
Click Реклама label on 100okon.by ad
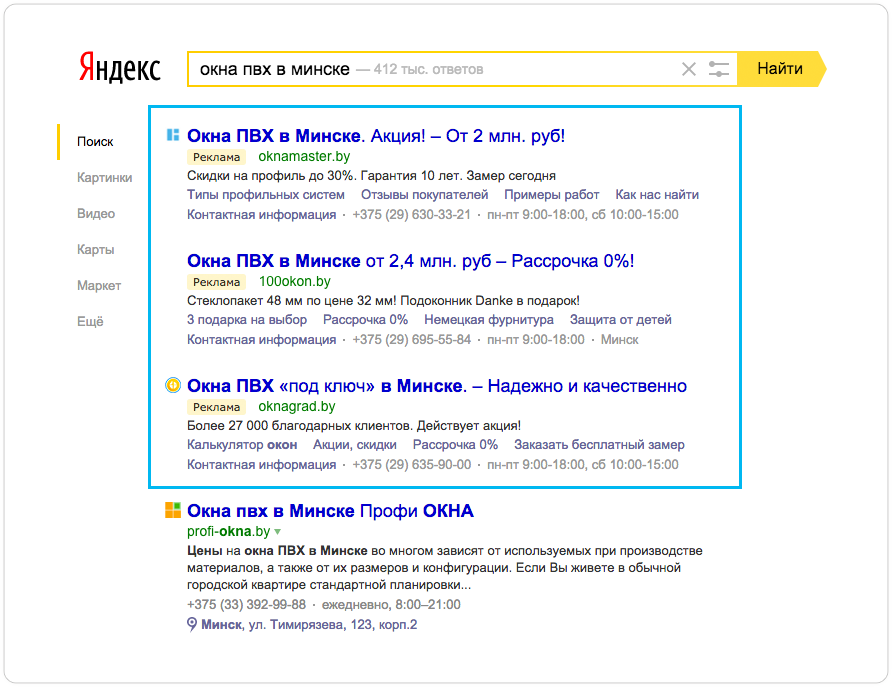216,282
